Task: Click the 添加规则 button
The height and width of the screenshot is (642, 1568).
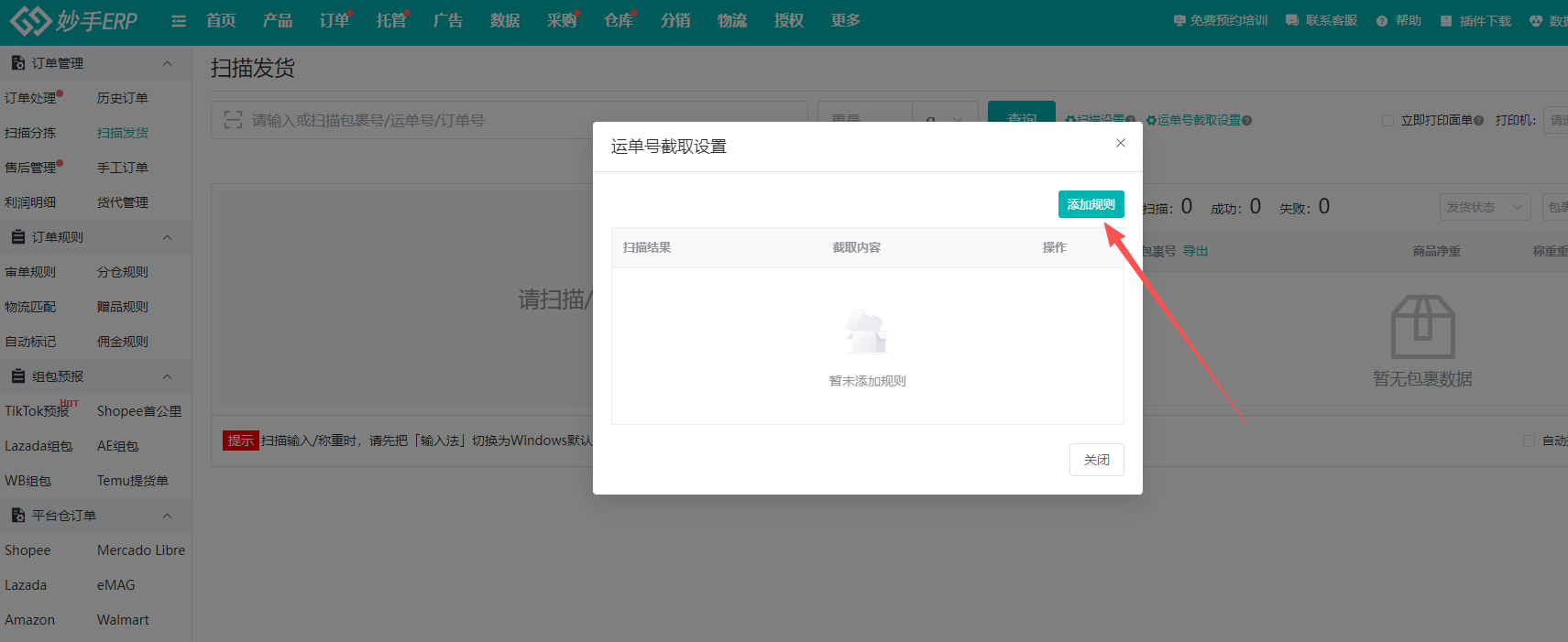Action: coord(1091,204)
